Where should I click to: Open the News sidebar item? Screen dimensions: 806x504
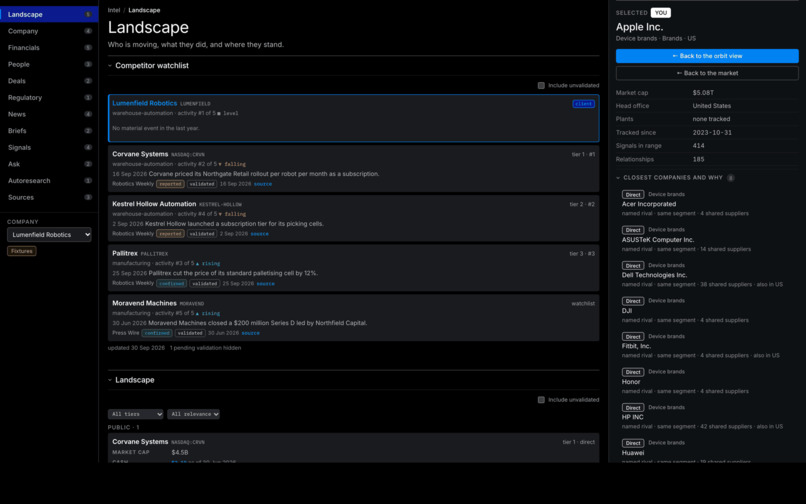49,114
